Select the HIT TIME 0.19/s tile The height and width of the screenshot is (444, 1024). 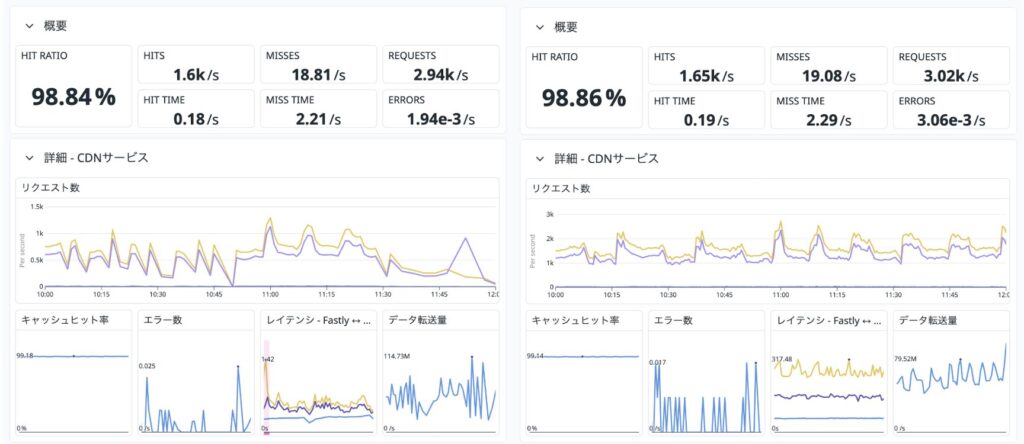[x=705, y=109]
